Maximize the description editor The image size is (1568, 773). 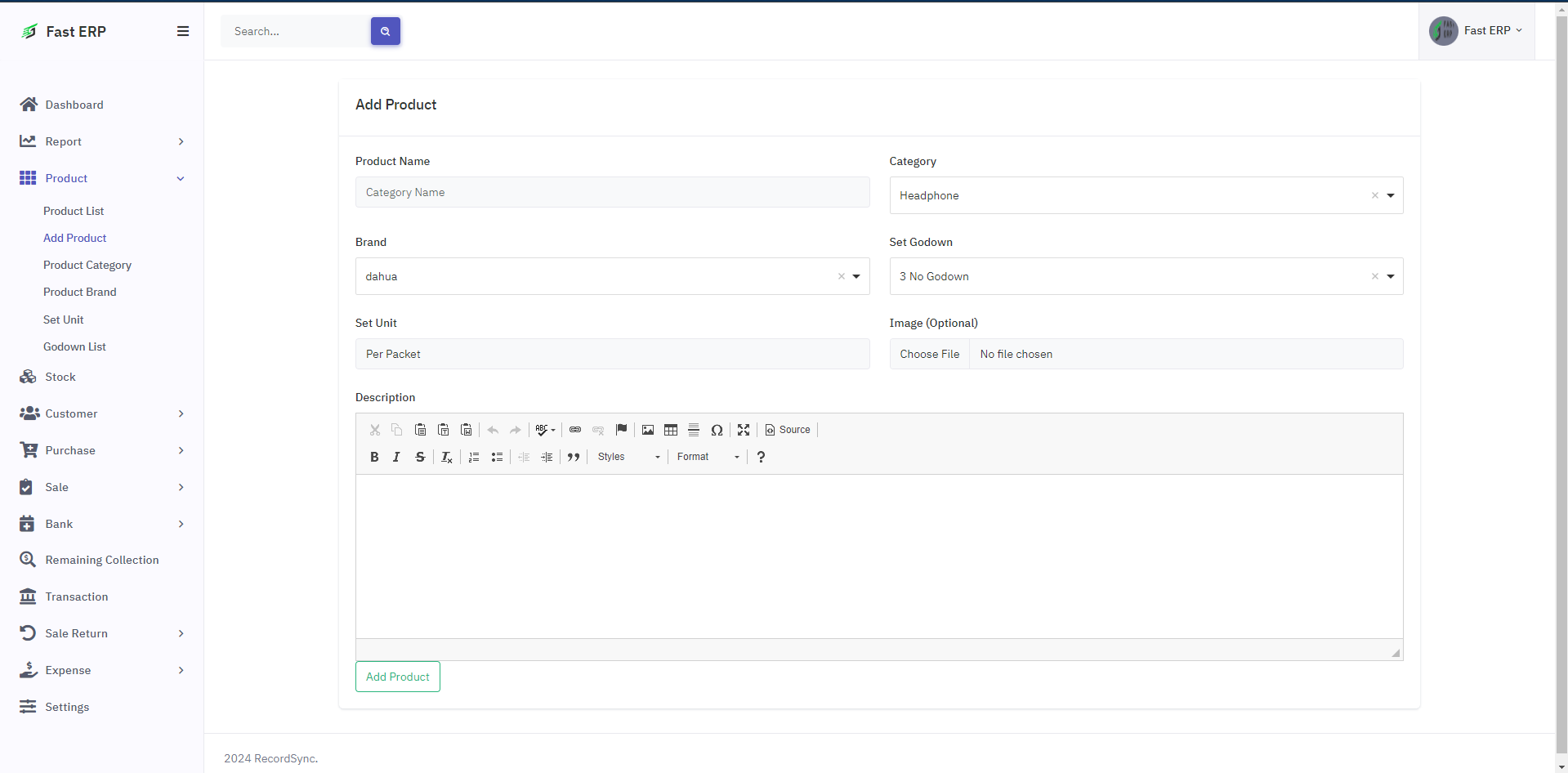click(744, 430)
